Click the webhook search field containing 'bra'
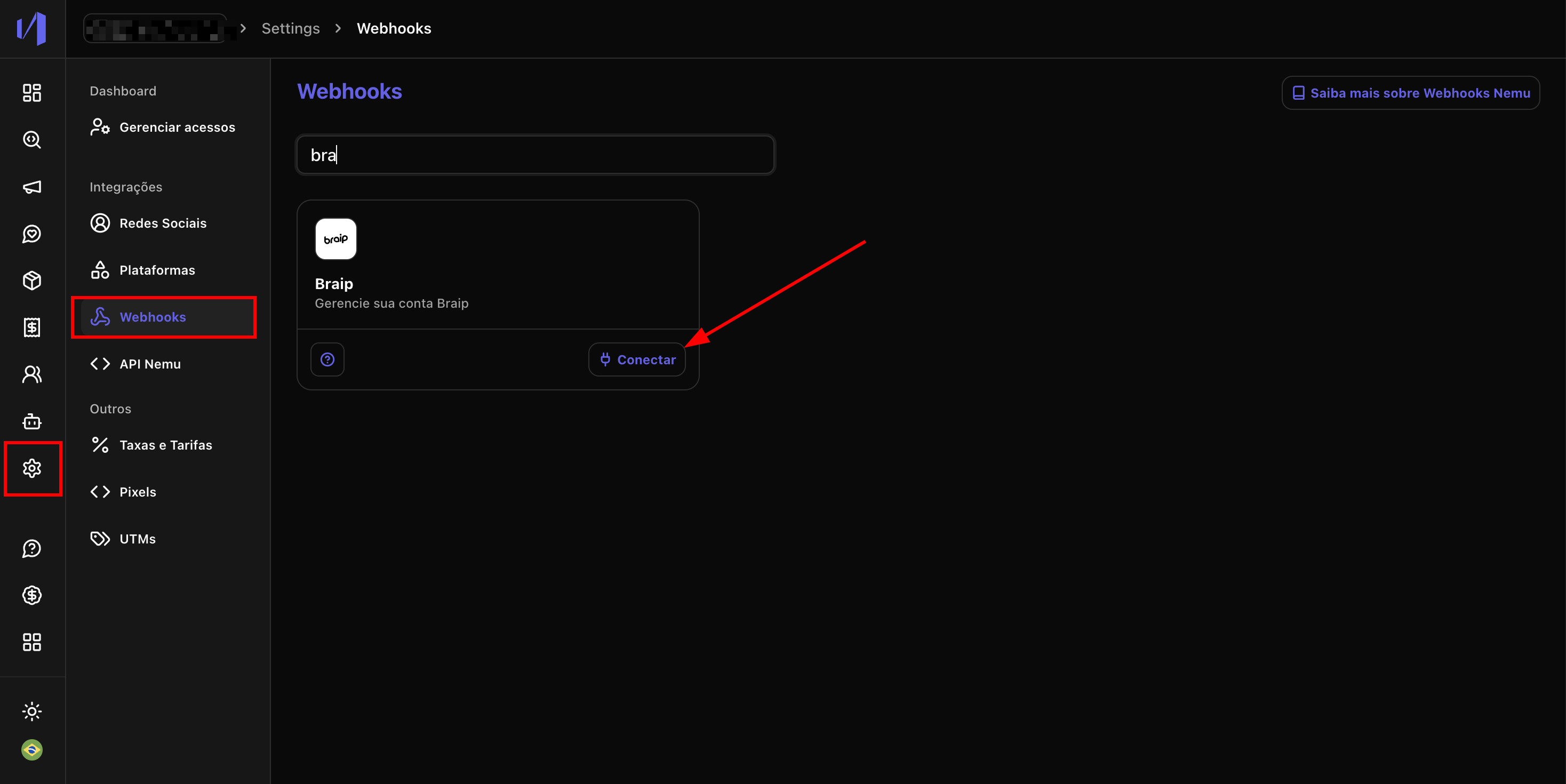This screenshot has width=1566, height=784. click(535, 155)
